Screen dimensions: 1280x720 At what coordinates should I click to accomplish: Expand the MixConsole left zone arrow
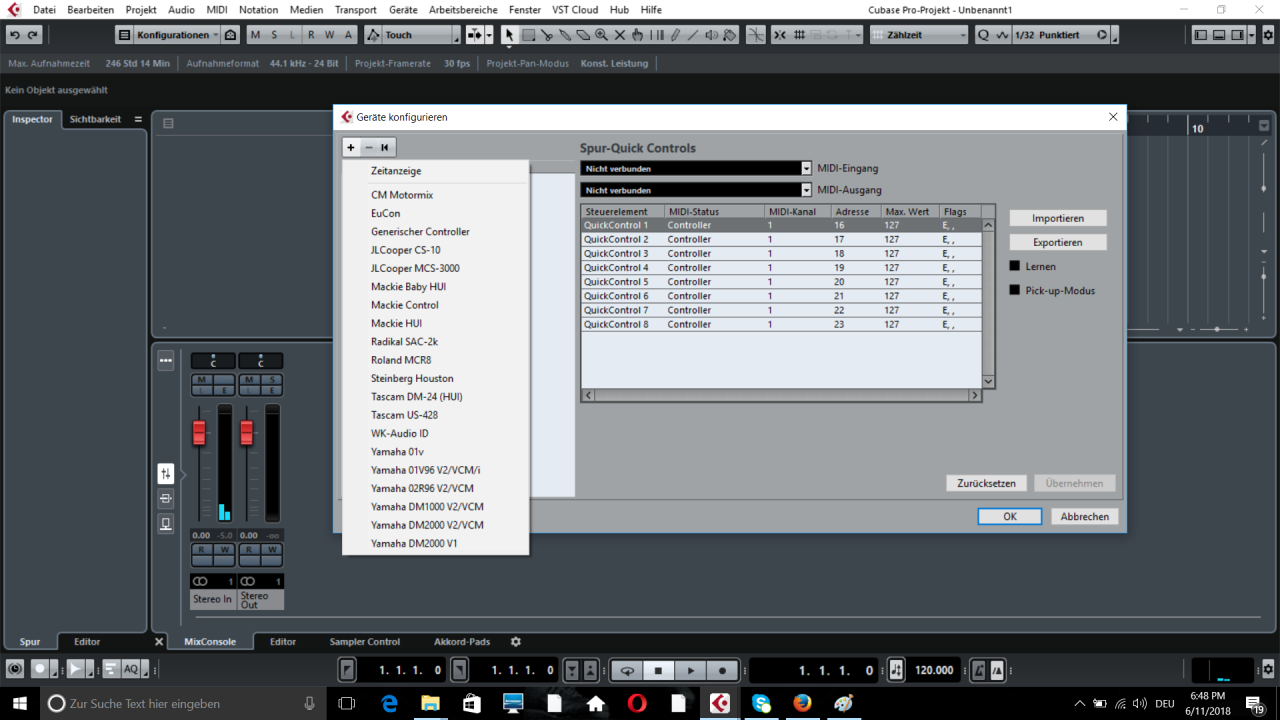183,473
